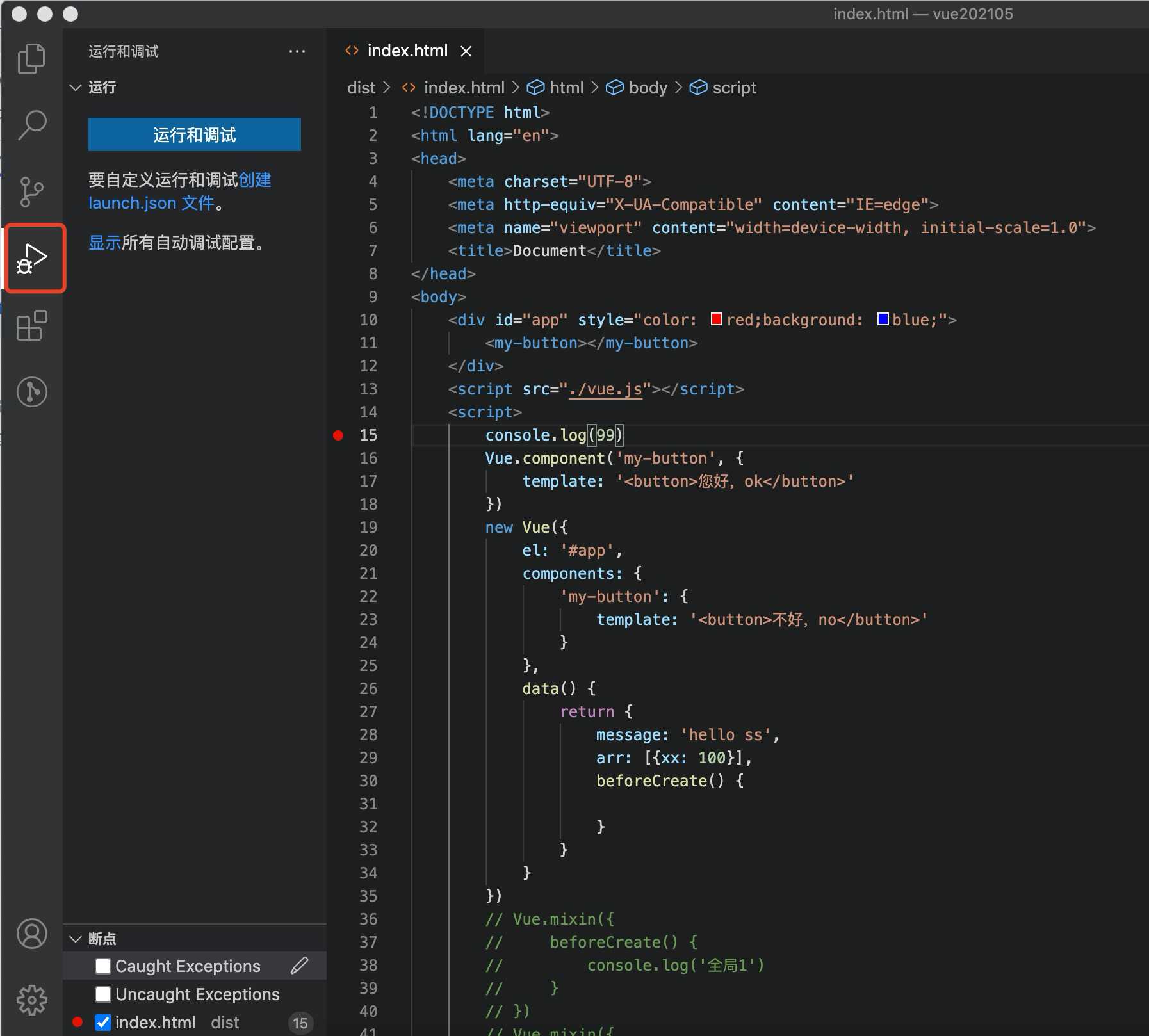
Task: Click the blue color swatch on line 10
Action: [883, 319]
